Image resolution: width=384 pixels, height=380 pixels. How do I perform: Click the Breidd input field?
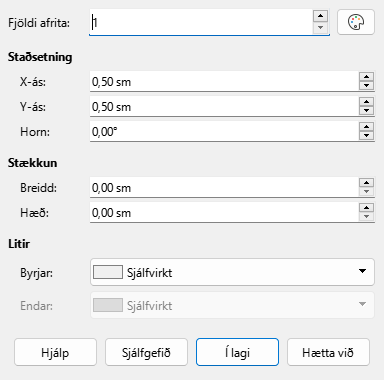(x=224, y=187)
